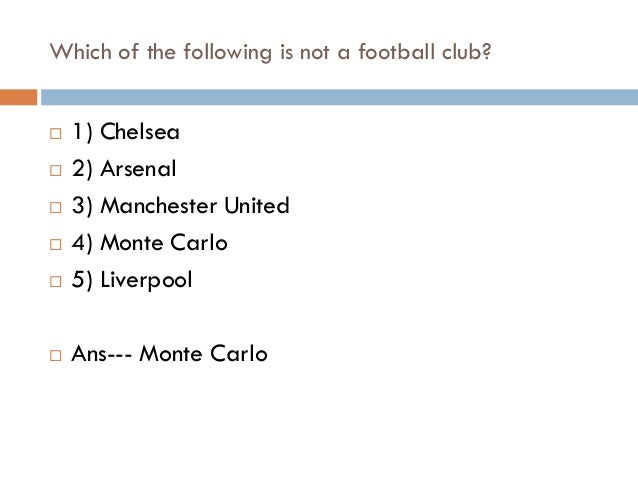Click the slide title about football club

pyautogui.click(x=270, y=52)
